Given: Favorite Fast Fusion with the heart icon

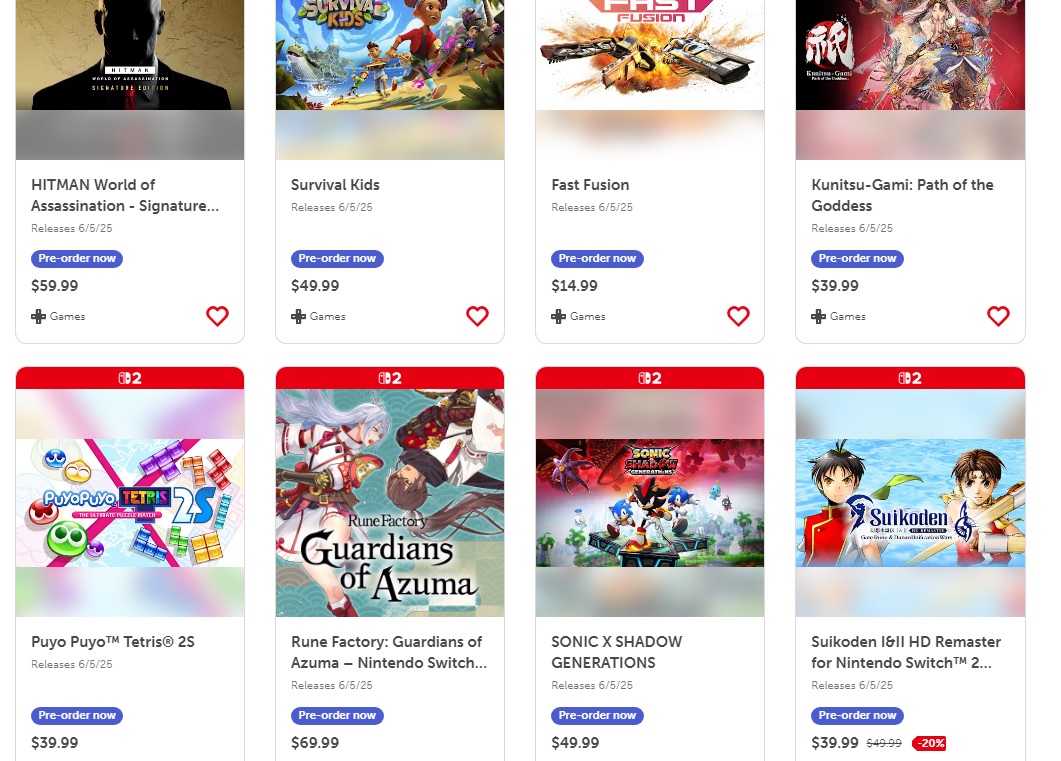Looking at the screenshot, I should [x=738, y=316].
